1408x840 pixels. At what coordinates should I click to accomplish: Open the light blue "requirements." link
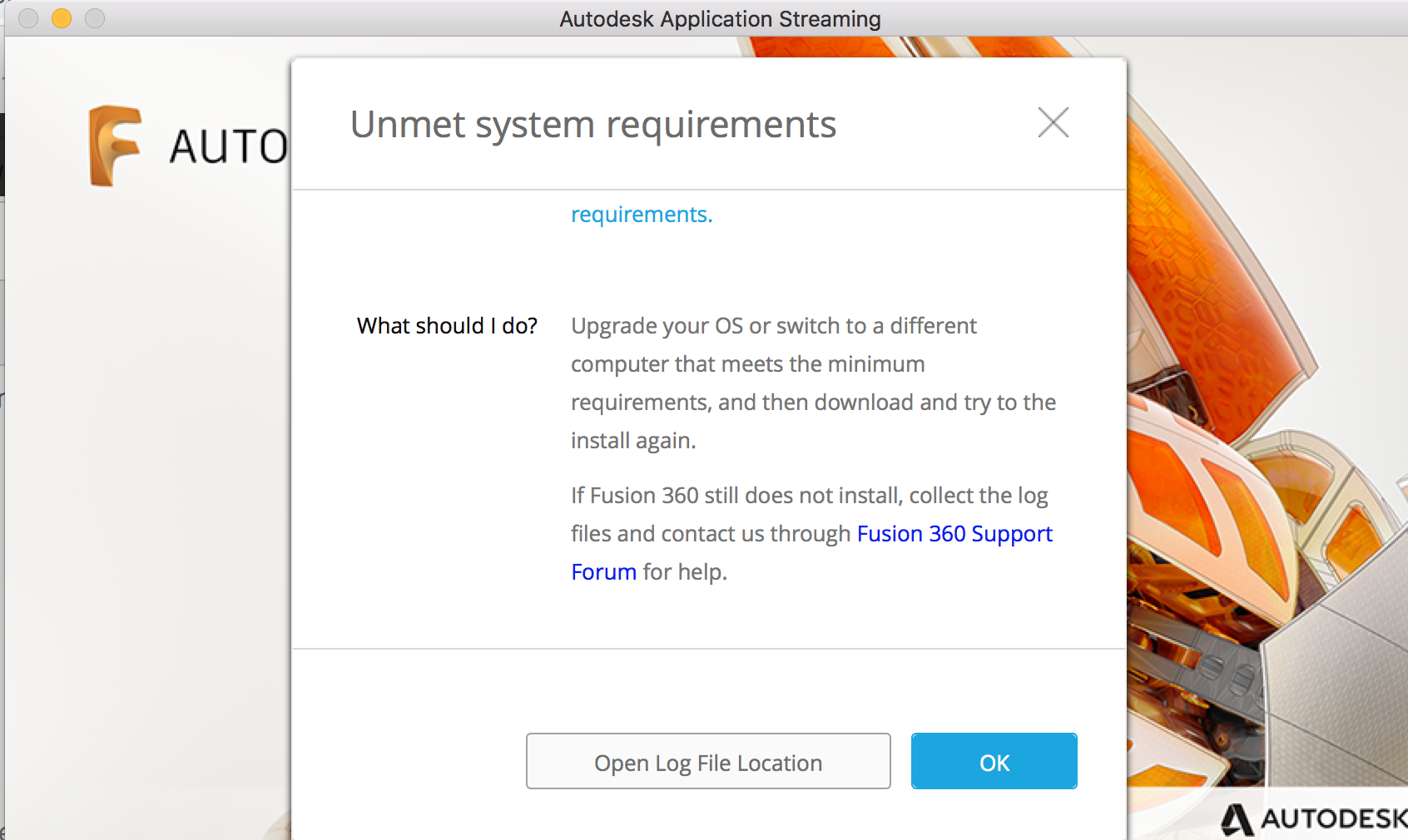[642, 215]
